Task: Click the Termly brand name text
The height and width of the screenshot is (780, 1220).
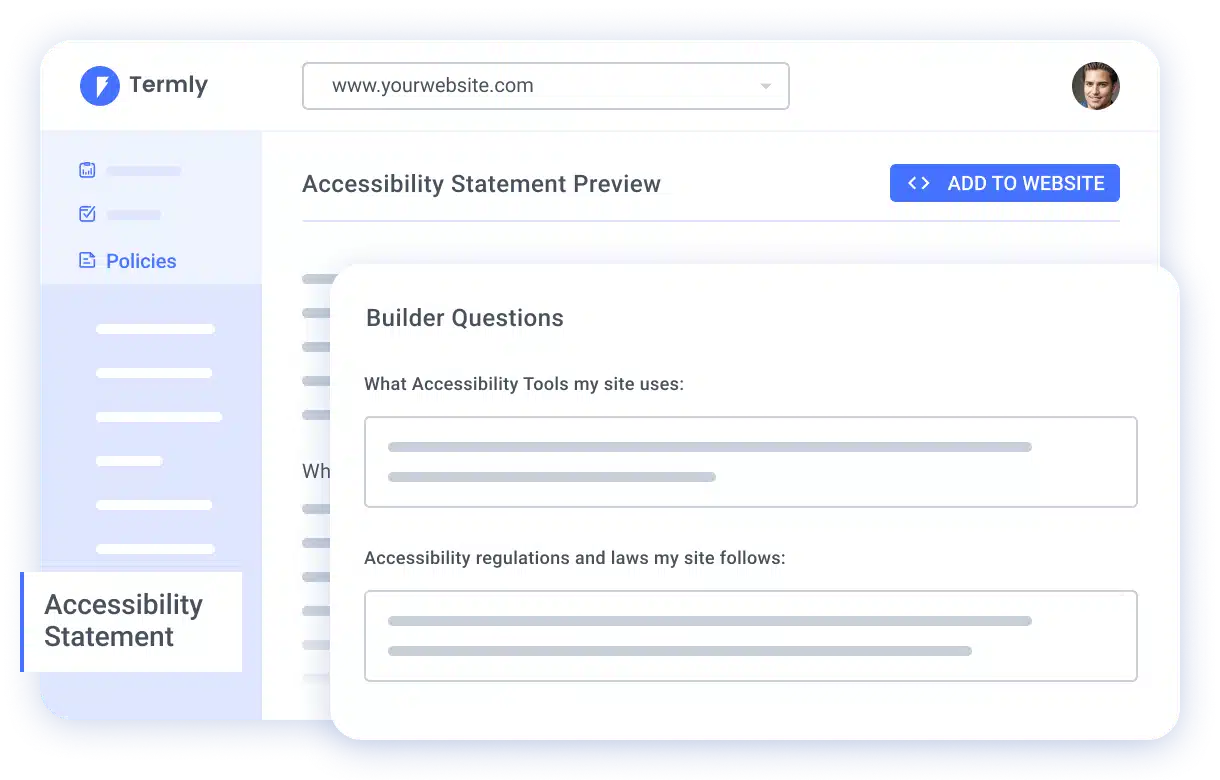Action: (168, 85)
